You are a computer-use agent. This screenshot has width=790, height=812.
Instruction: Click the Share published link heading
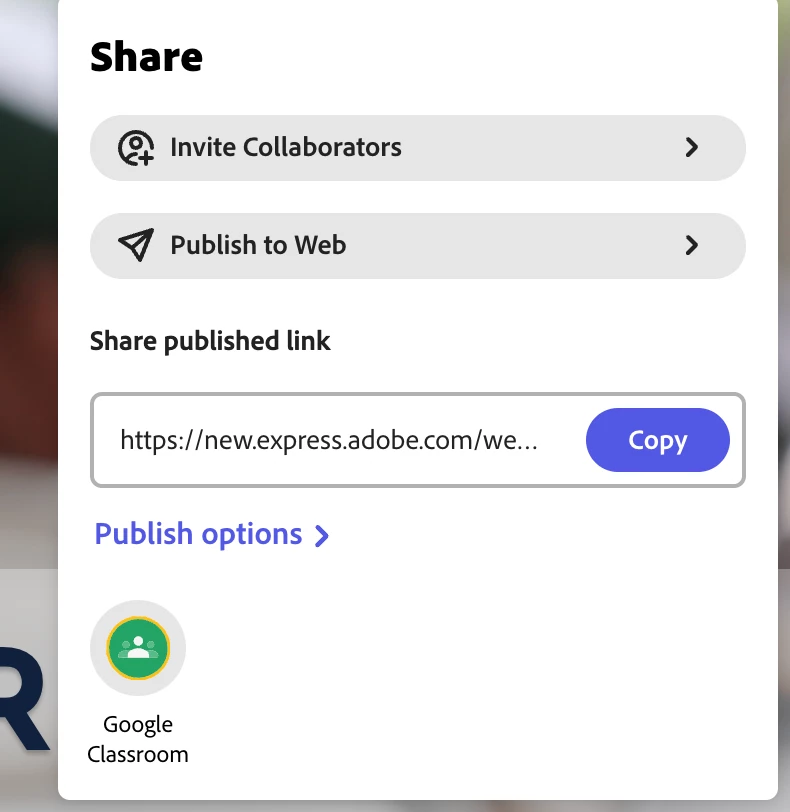tap(210, 341)
